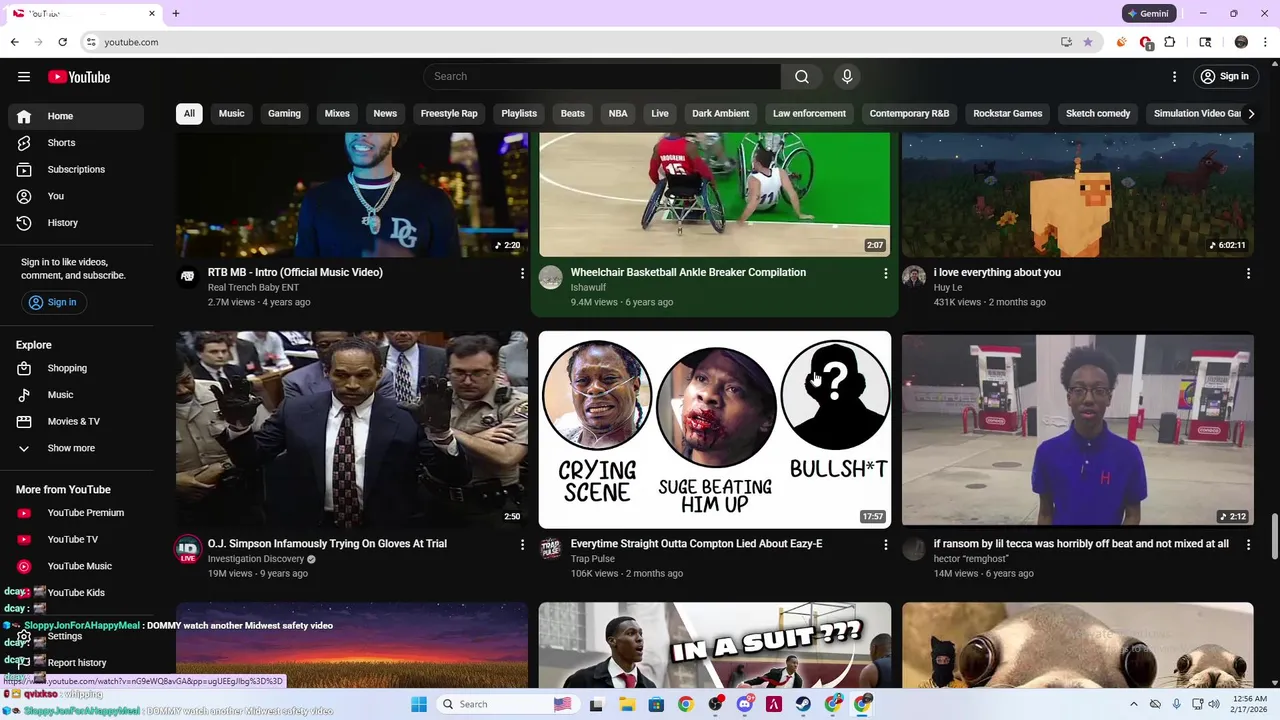Open options for Straight Outta Compton video

(x=885, y=545)
